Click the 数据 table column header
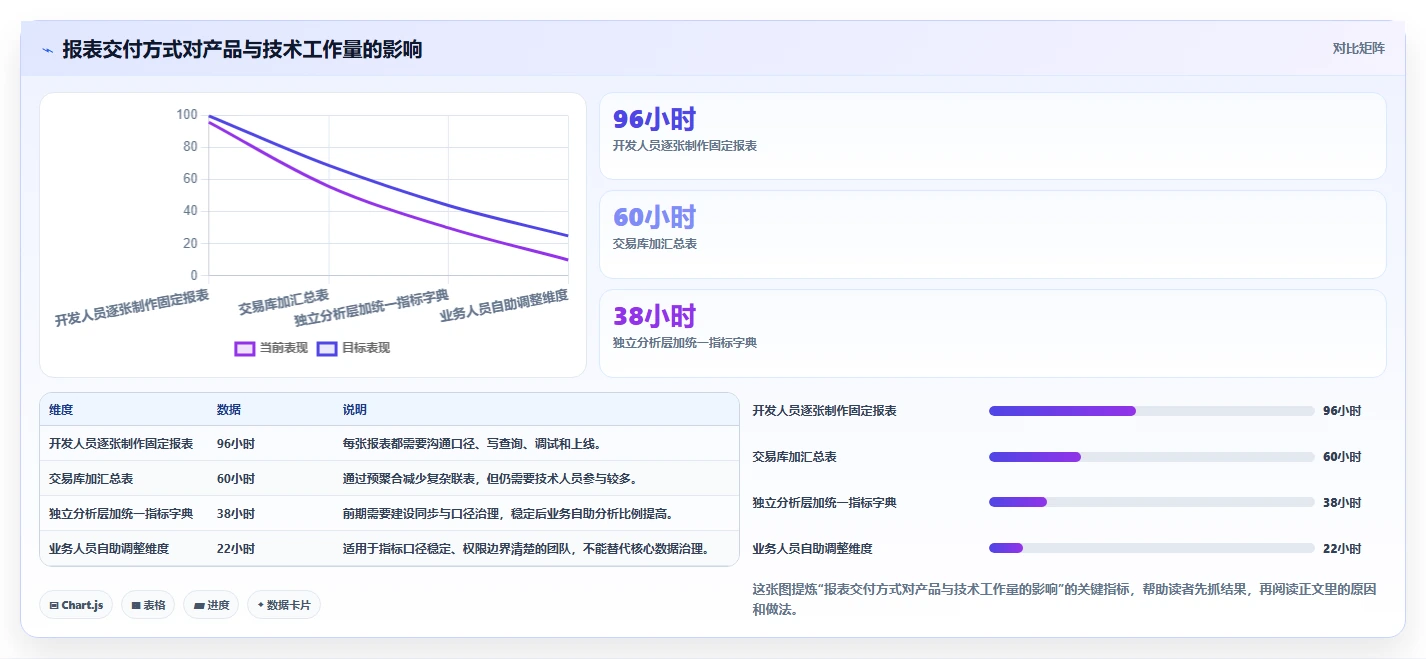1426x659 pixels. (229, 410)
